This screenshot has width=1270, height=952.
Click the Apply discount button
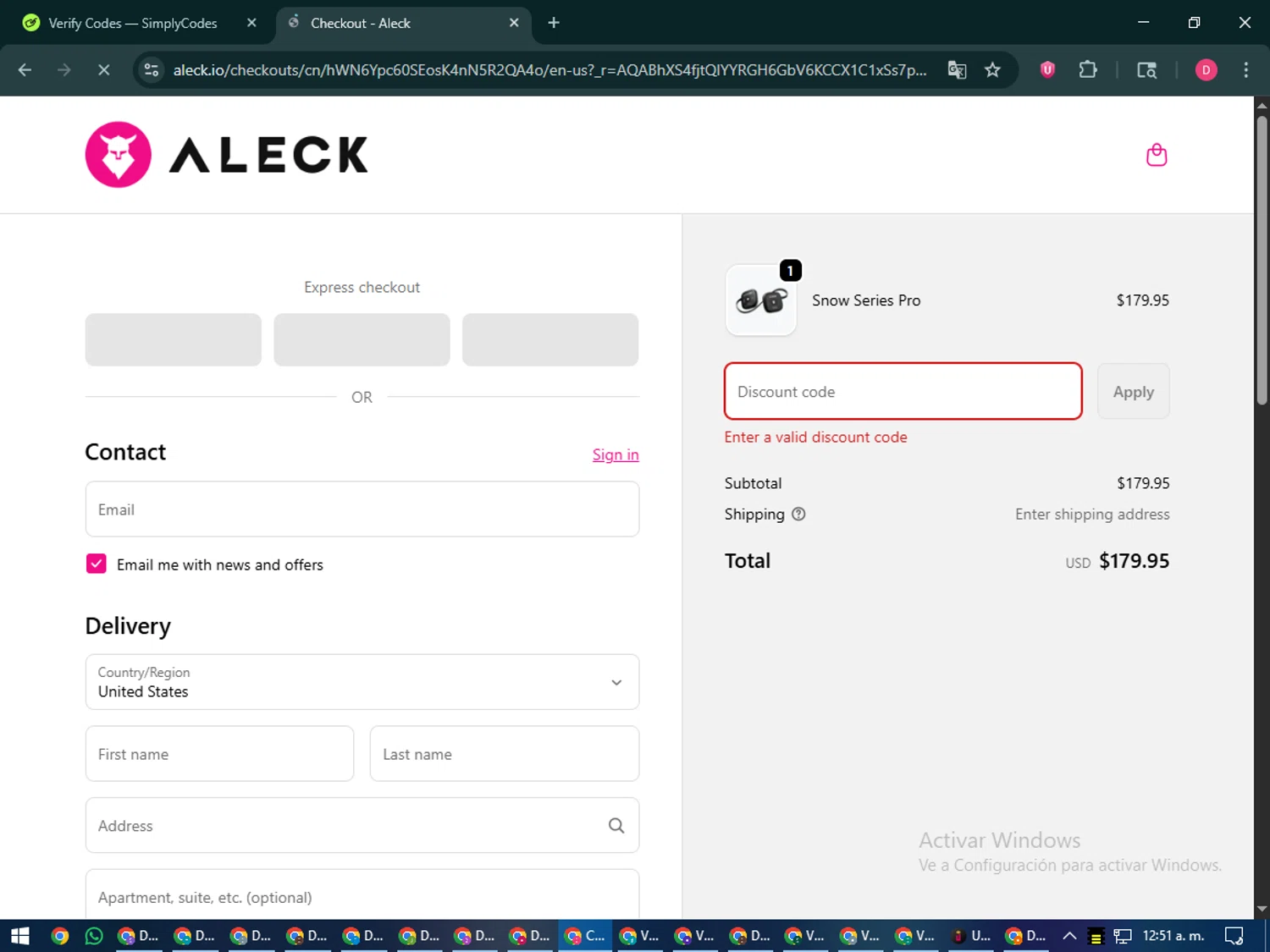click(1133, 392)
